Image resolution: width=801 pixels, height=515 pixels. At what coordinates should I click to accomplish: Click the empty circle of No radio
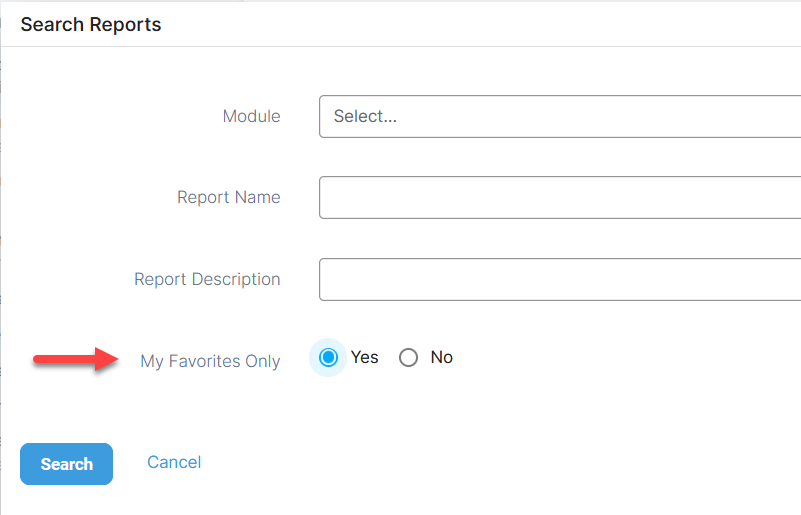[408, 358]
